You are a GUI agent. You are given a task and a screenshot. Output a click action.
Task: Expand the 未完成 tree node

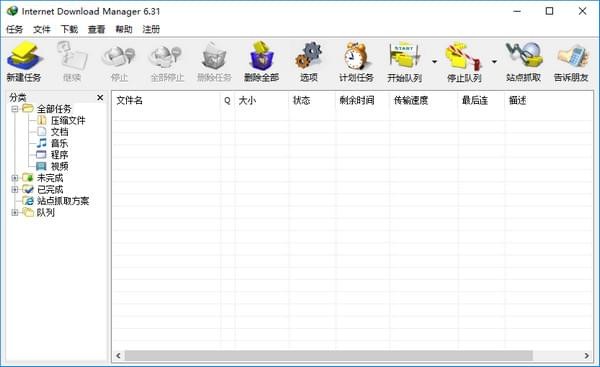click(x=15, y=178)
